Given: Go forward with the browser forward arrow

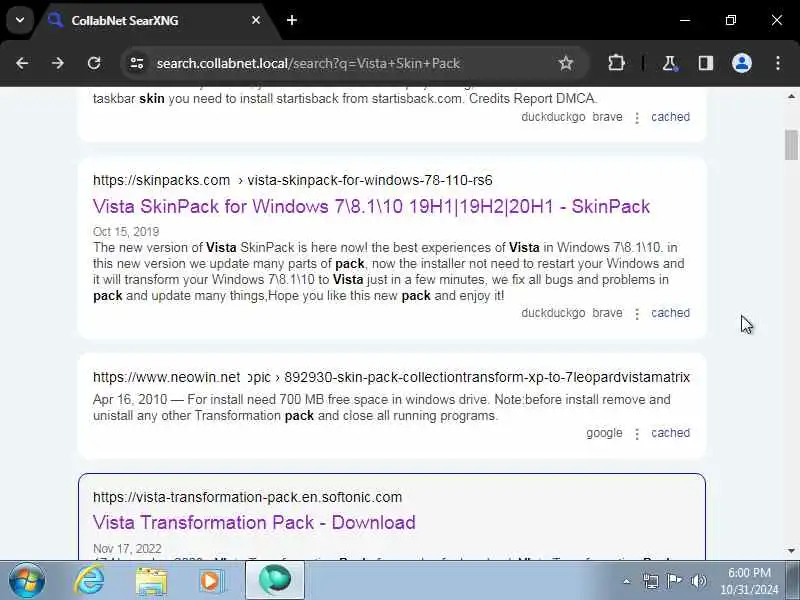Looking at the screenshot, I should click(58, 63).
